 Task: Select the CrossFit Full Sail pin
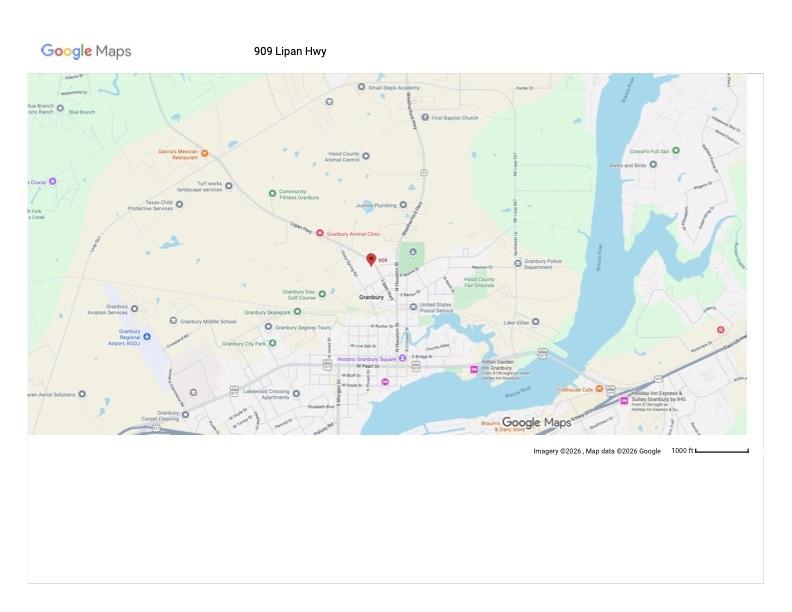point(676,150)
